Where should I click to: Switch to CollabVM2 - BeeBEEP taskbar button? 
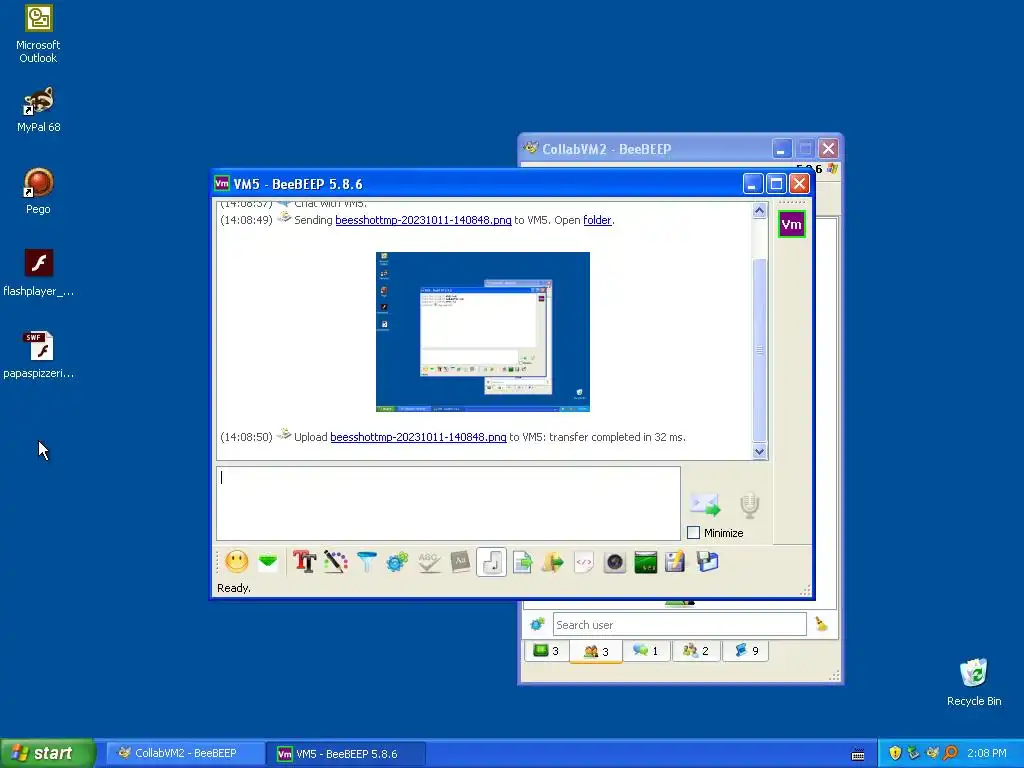185,753
